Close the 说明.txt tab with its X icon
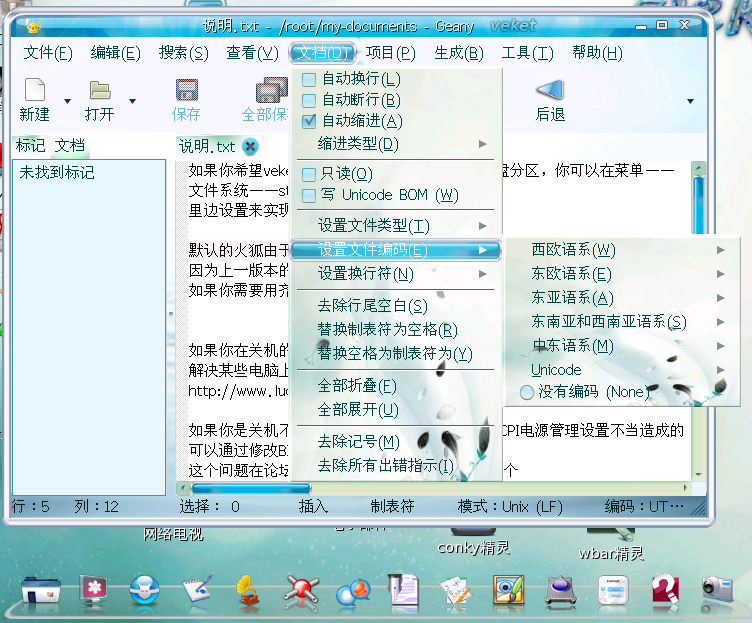Image resolution: width=752 pixels, height=623 pixels. pyautogui.click(x=250, y=146)
